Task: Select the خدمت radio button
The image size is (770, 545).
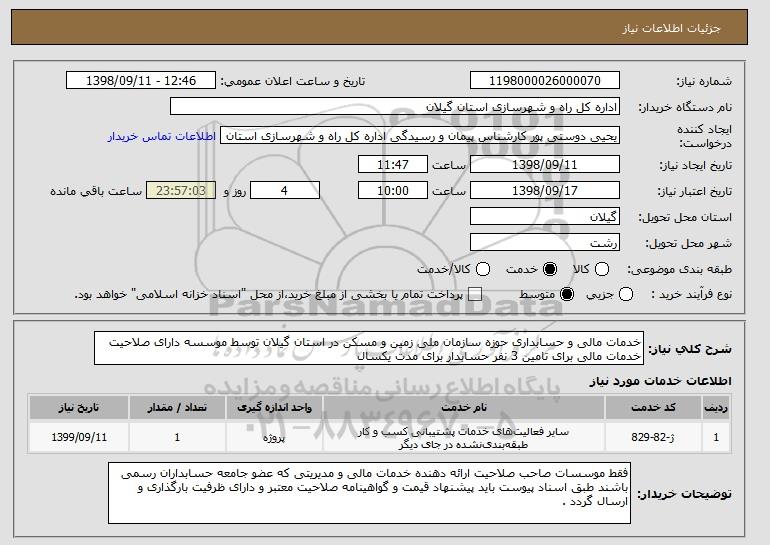Action: [550, 269]
